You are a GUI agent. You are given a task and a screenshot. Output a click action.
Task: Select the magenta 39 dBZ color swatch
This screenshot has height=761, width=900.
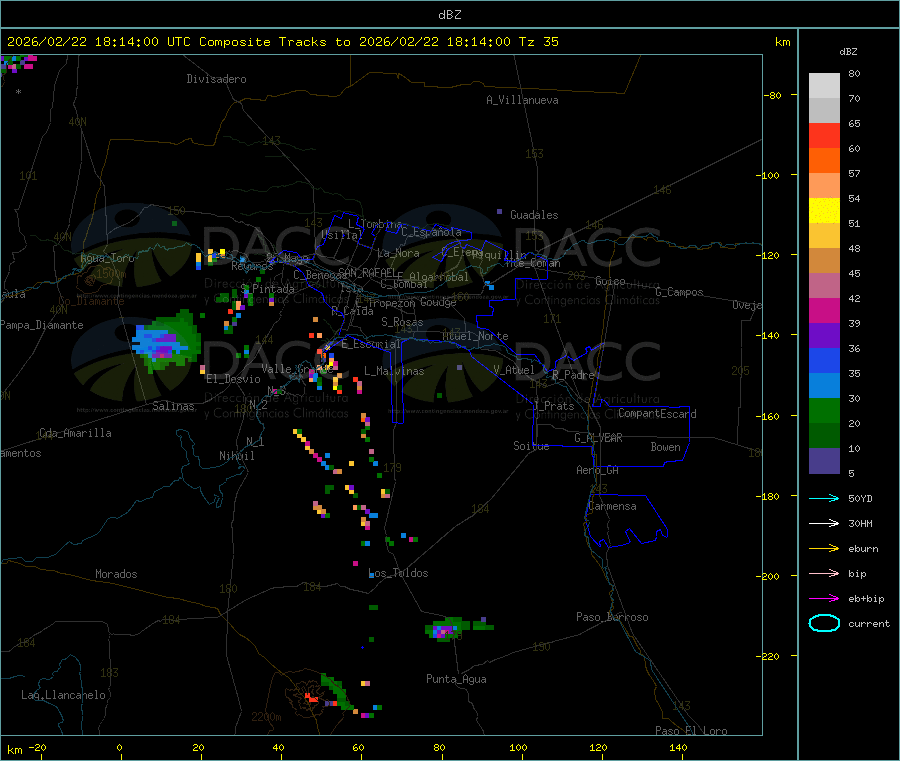[x=824, y=310]
